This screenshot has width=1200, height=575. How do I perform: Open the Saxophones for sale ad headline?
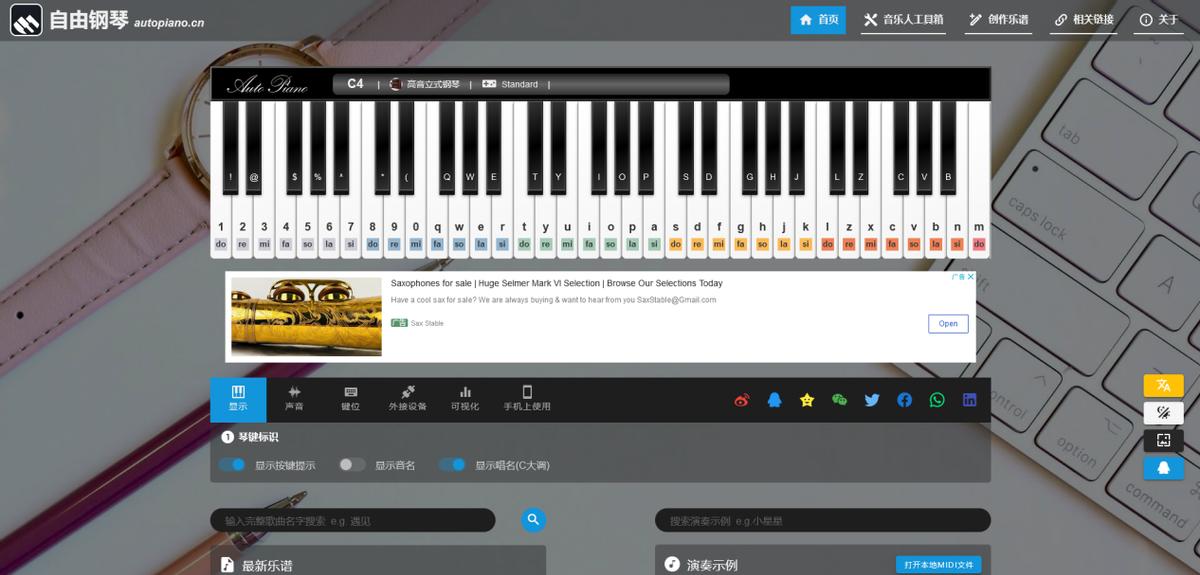coord(556,283)
